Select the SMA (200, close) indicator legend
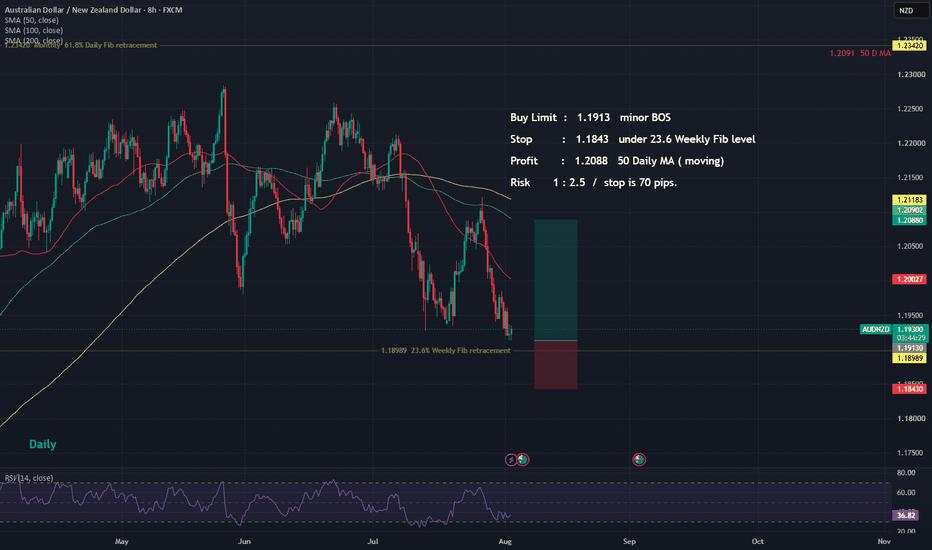The image size is (932, 550). (34, 40)
